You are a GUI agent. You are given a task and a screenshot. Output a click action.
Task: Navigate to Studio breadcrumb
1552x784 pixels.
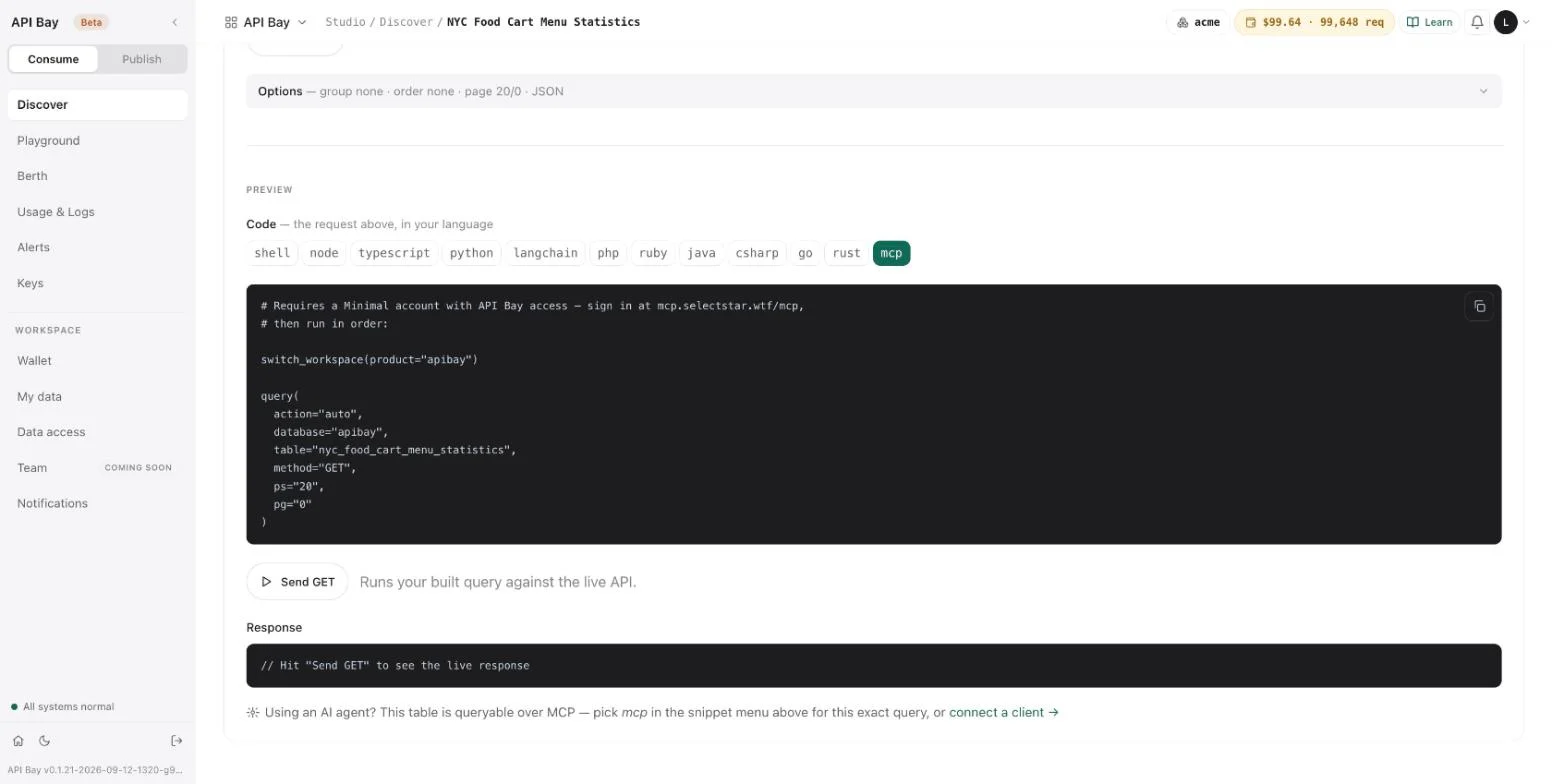click(345, 22)
